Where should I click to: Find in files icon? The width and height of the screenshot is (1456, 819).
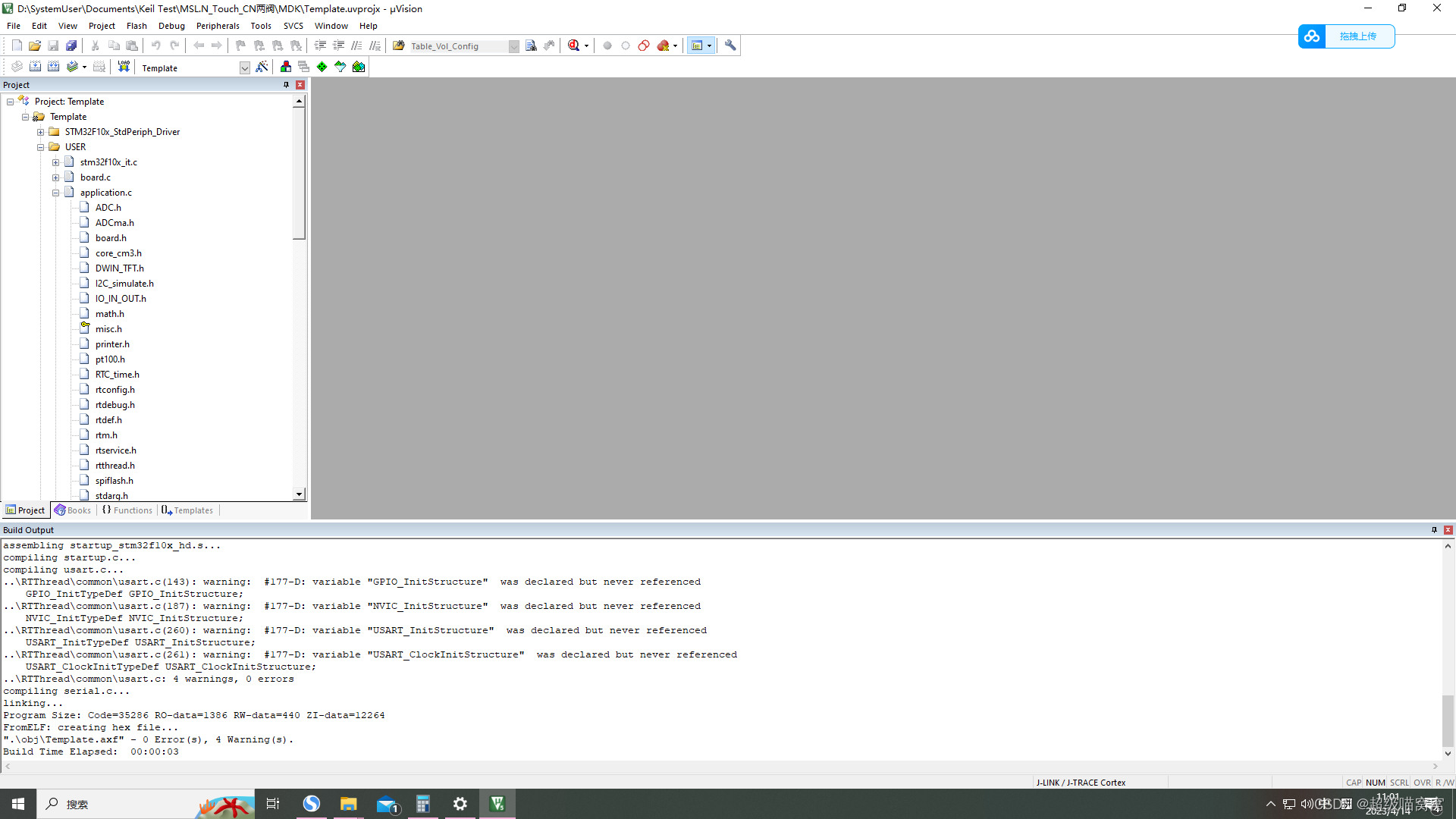[399, 45]
